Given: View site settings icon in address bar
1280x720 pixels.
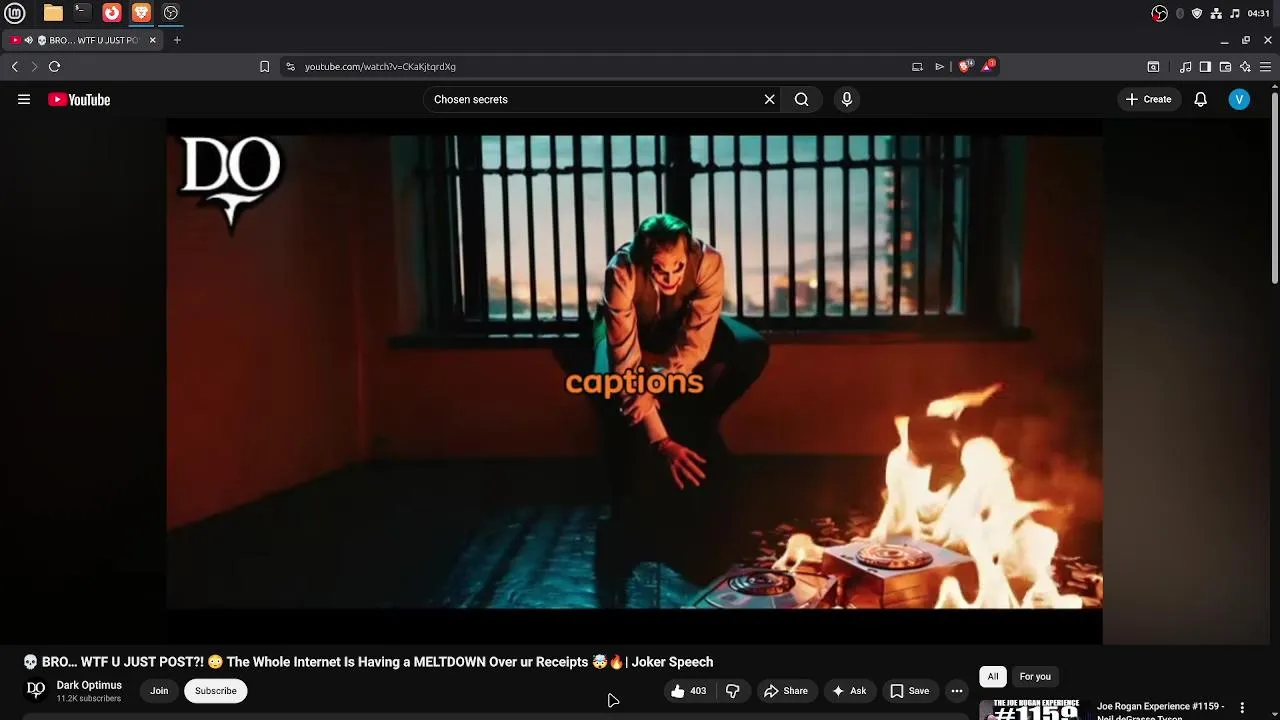Looking at the screenshot, I should (290, 66).
